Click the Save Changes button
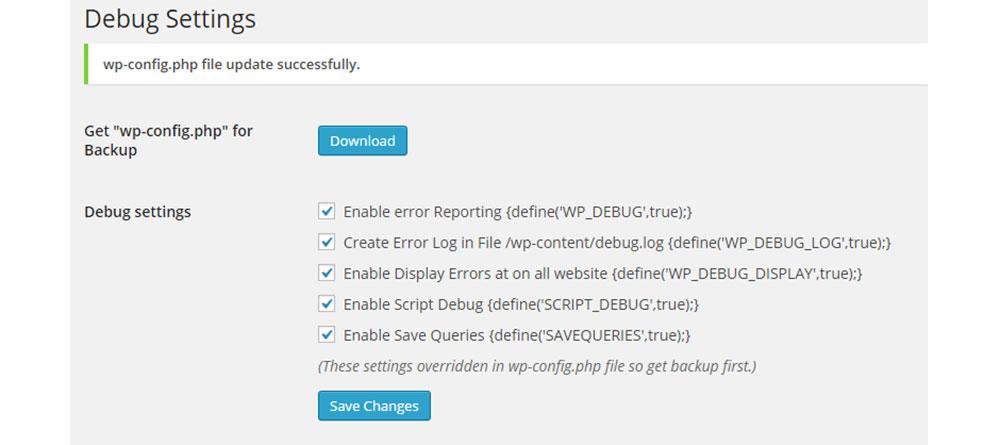Image resolution: width=1000 pixels, height=445 pixels. (x=374, y=406)
